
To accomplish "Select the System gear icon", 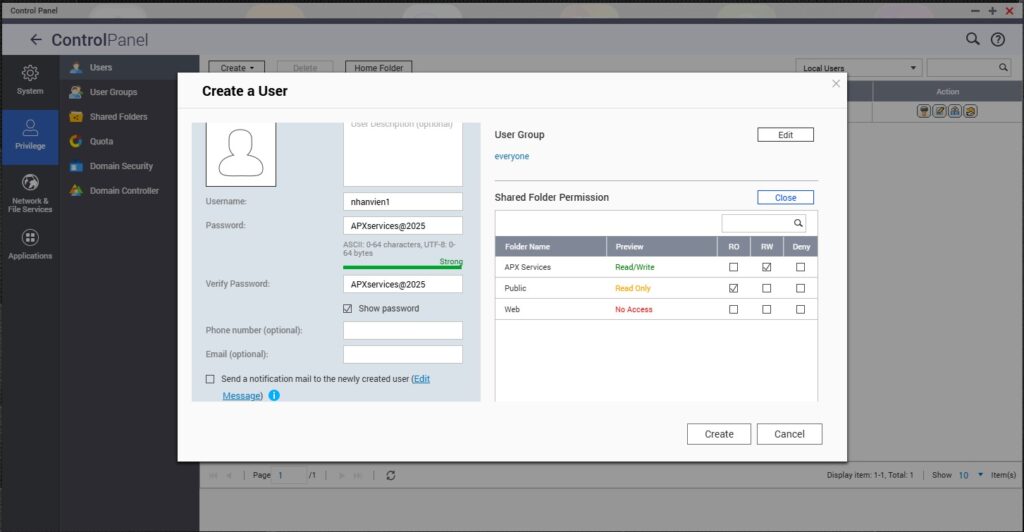I will [x=30, y=73].
